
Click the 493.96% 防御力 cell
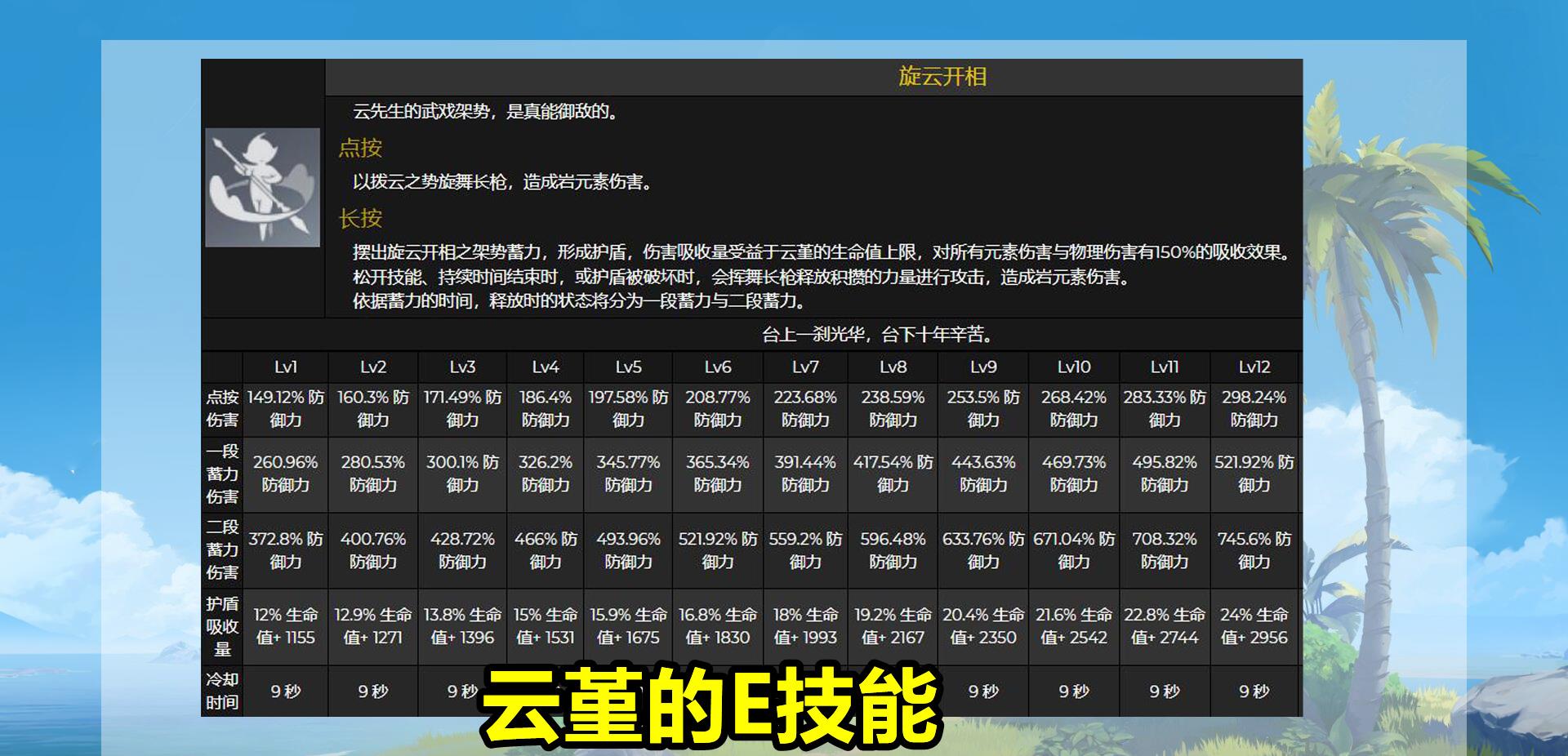628,550
